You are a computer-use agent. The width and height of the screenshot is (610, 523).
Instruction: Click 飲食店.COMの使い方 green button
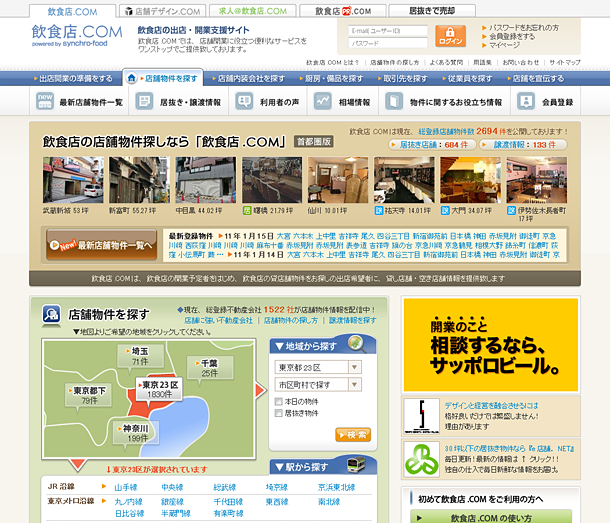491,517
